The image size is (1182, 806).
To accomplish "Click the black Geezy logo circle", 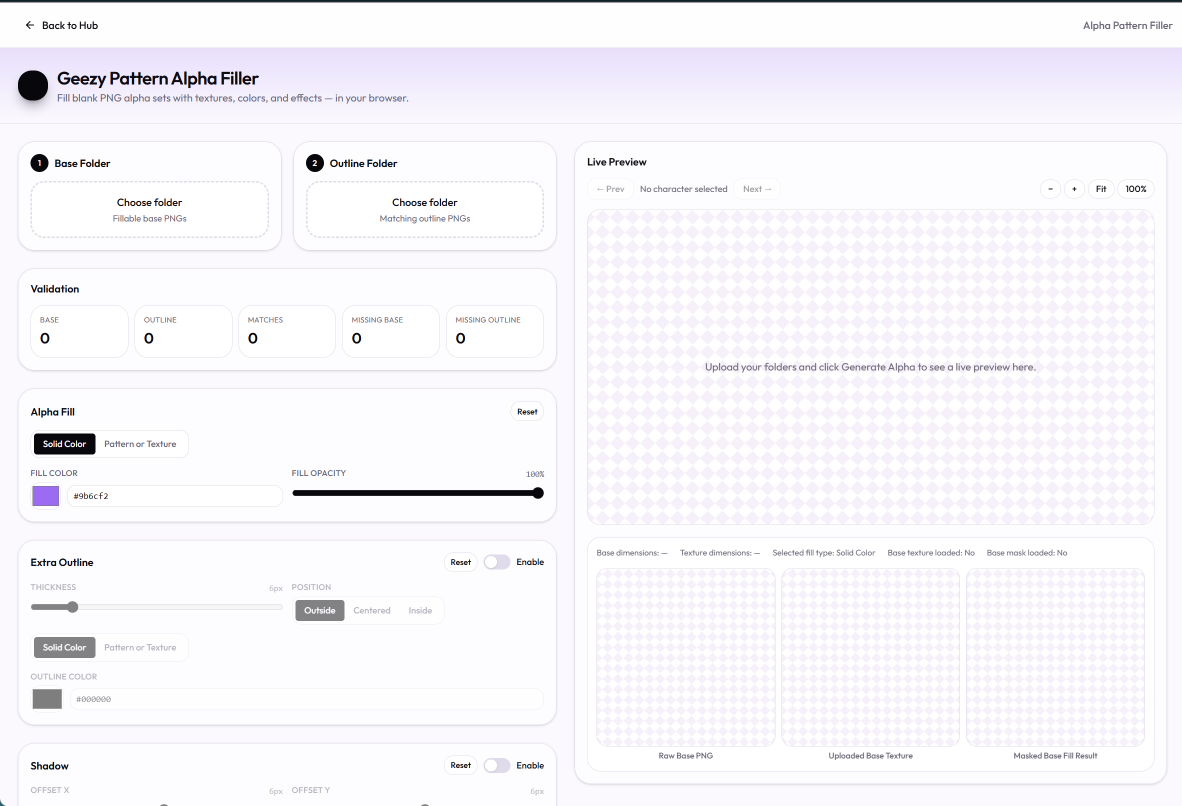I will pyautogui.click(x=33, y=86).
